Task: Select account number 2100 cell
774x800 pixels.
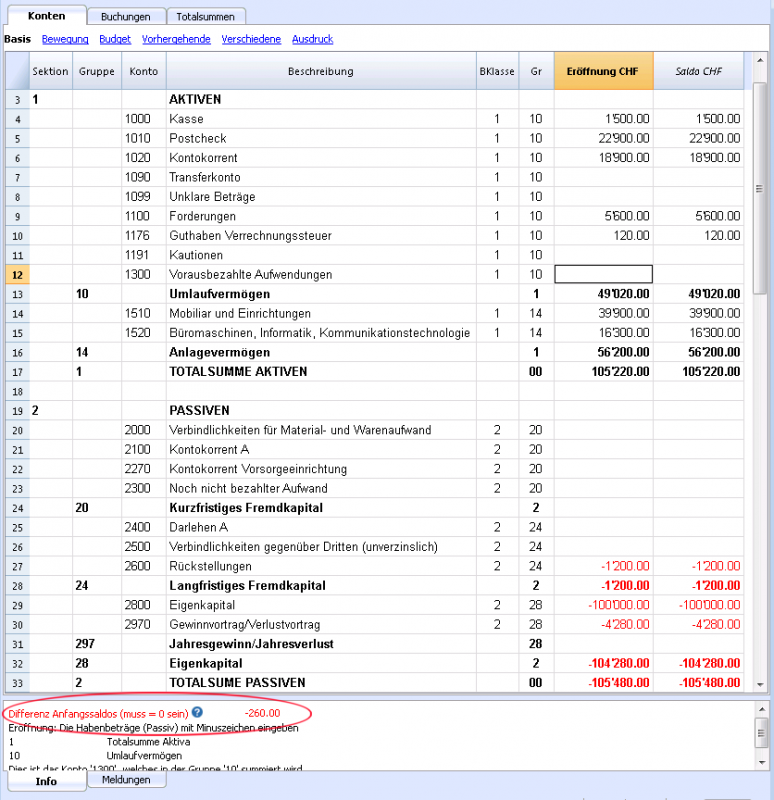Action: click(143, 449)
